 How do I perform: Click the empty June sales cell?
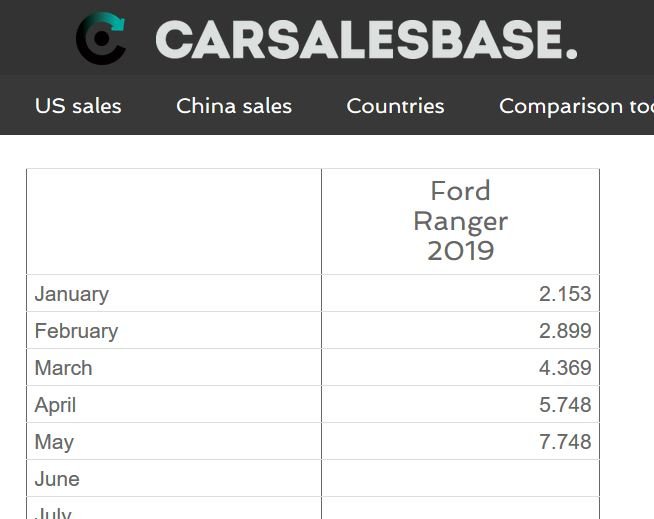(x=460, y=479)
